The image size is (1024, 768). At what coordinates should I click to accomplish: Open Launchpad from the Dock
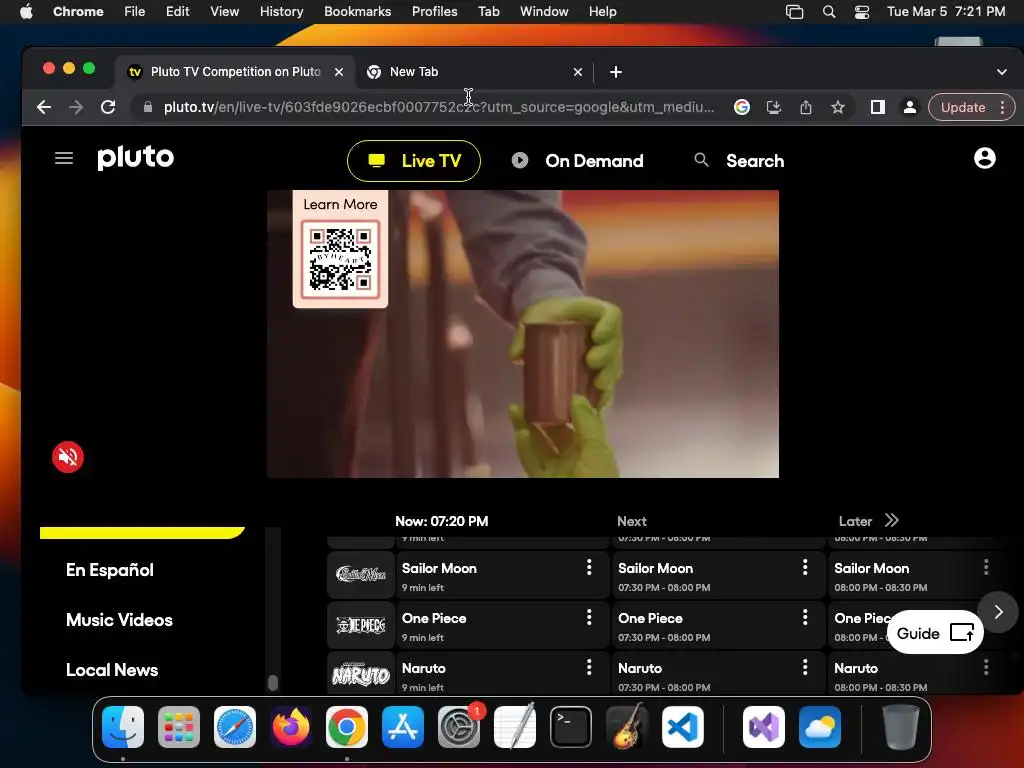[x=179, y=727]
